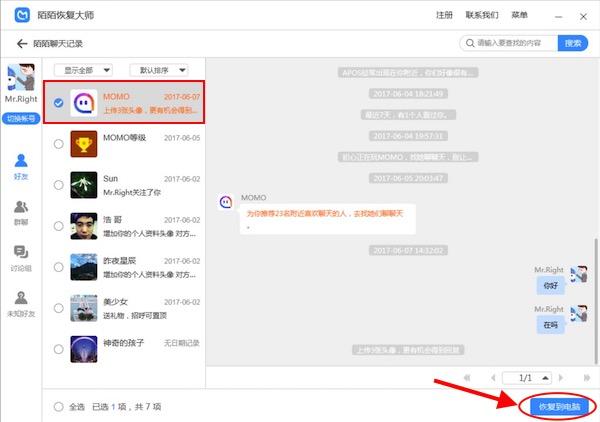Viewport: 600px width, 422px height.
Task: Open the 神奇的孩子 conversation name
Action: coord(123,342)
